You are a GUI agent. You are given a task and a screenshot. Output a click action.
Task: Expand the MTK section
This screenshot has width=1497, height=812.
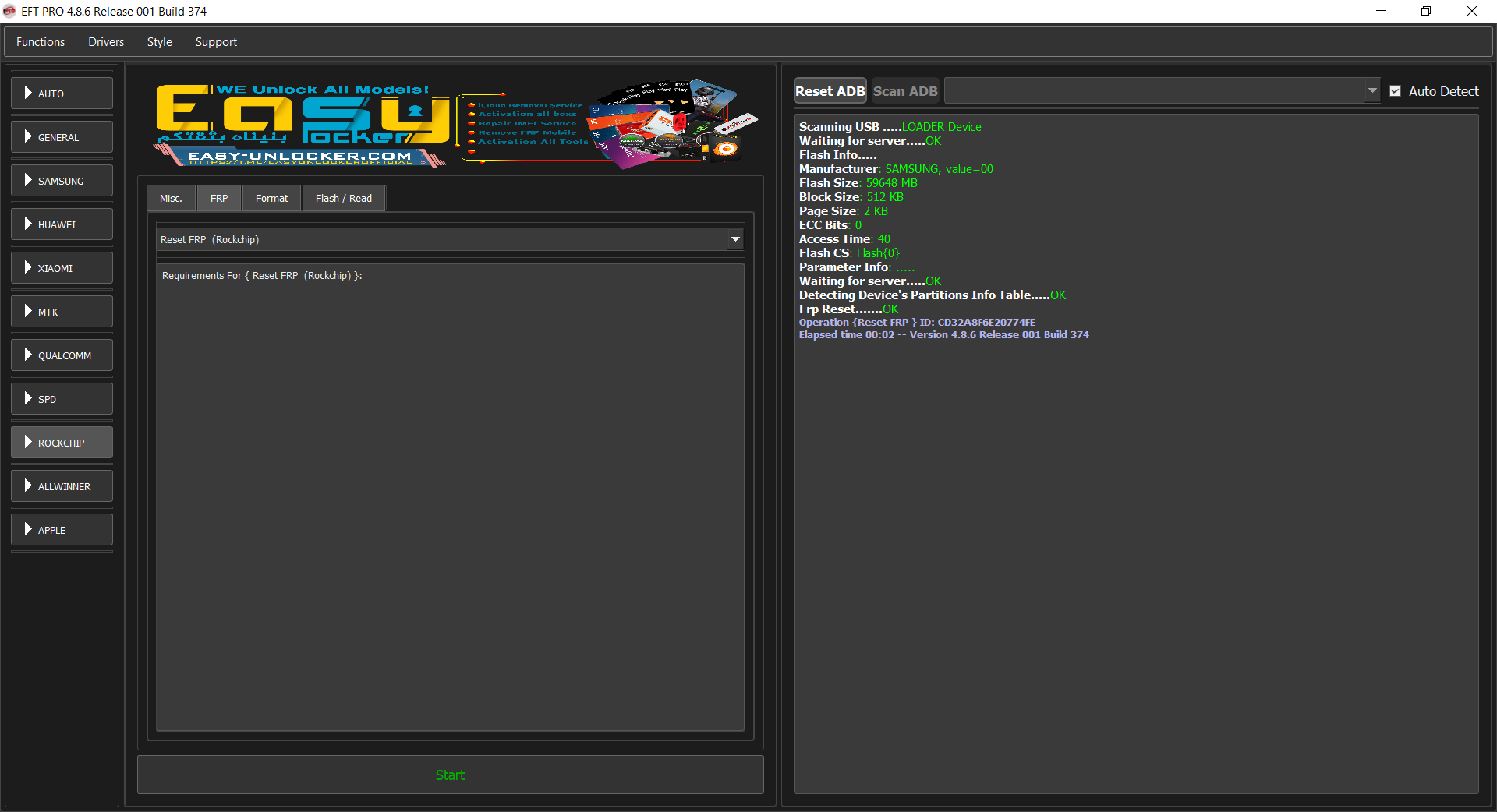point(62,312)
